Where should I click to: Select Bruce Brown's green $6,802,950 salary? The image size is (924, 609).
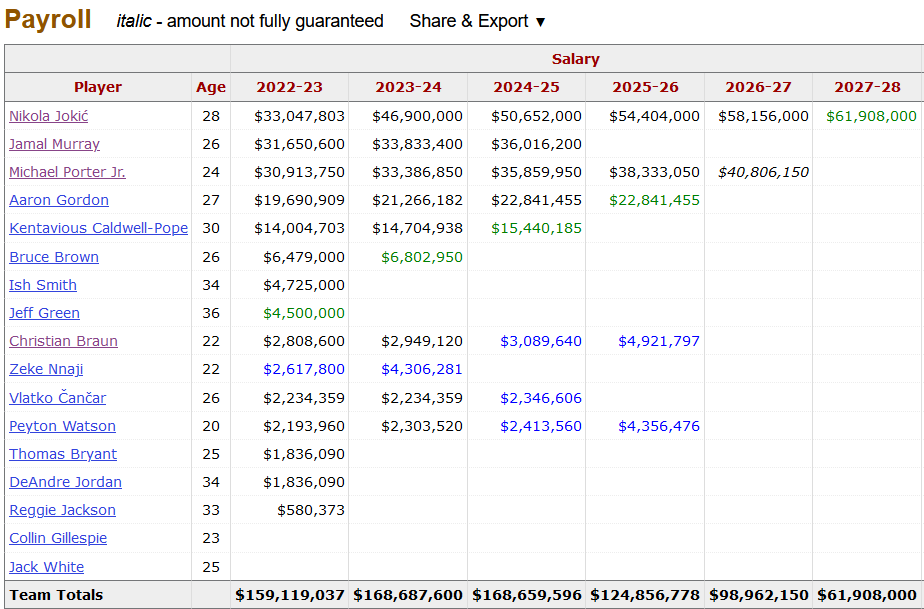422,257
